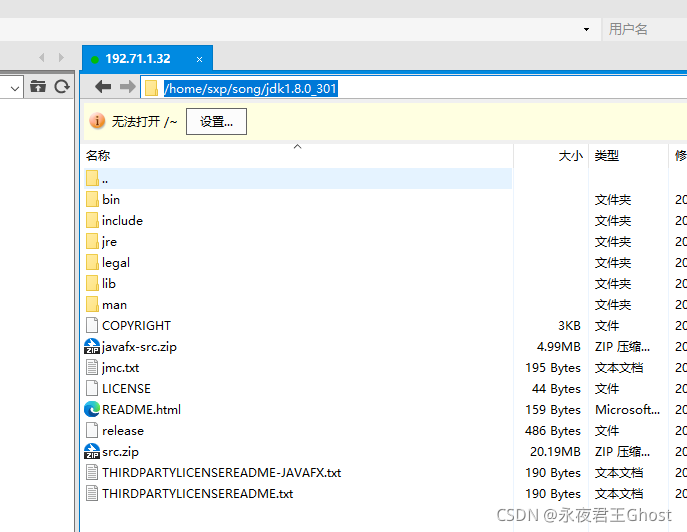
Task: Select the 'include' folder name
Action: 122,220
